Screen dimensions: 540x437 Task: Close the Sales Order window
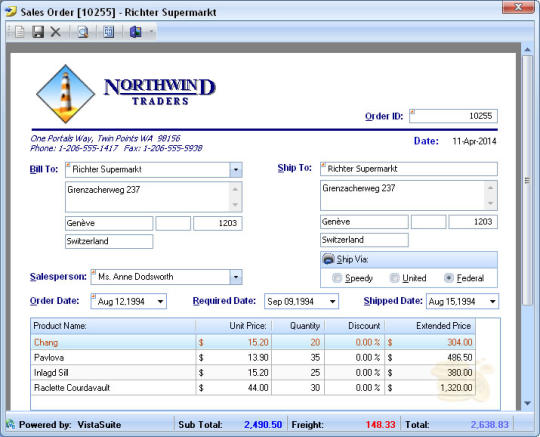click(518, 7)
